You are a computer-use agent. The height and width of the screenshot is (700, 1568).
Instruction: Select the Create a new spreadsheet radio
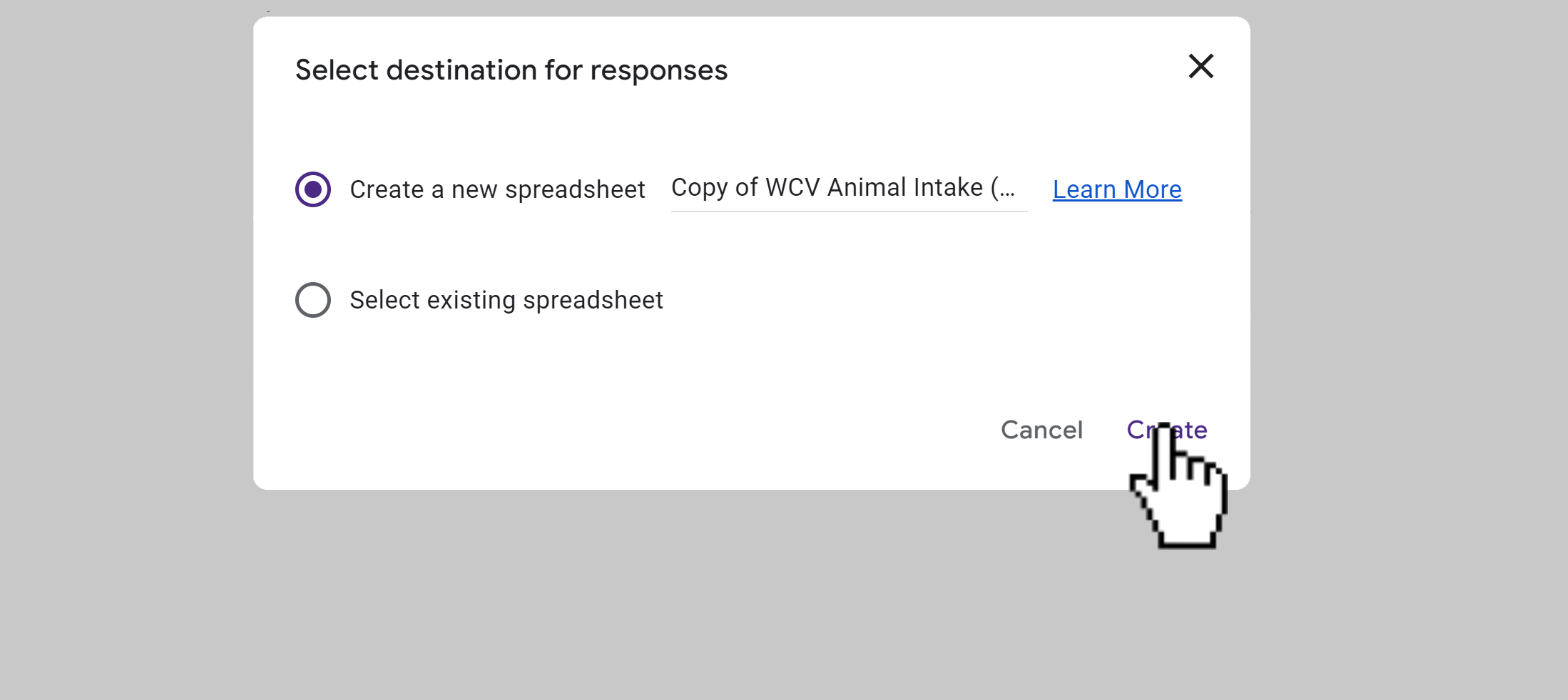tap(313, 189)
